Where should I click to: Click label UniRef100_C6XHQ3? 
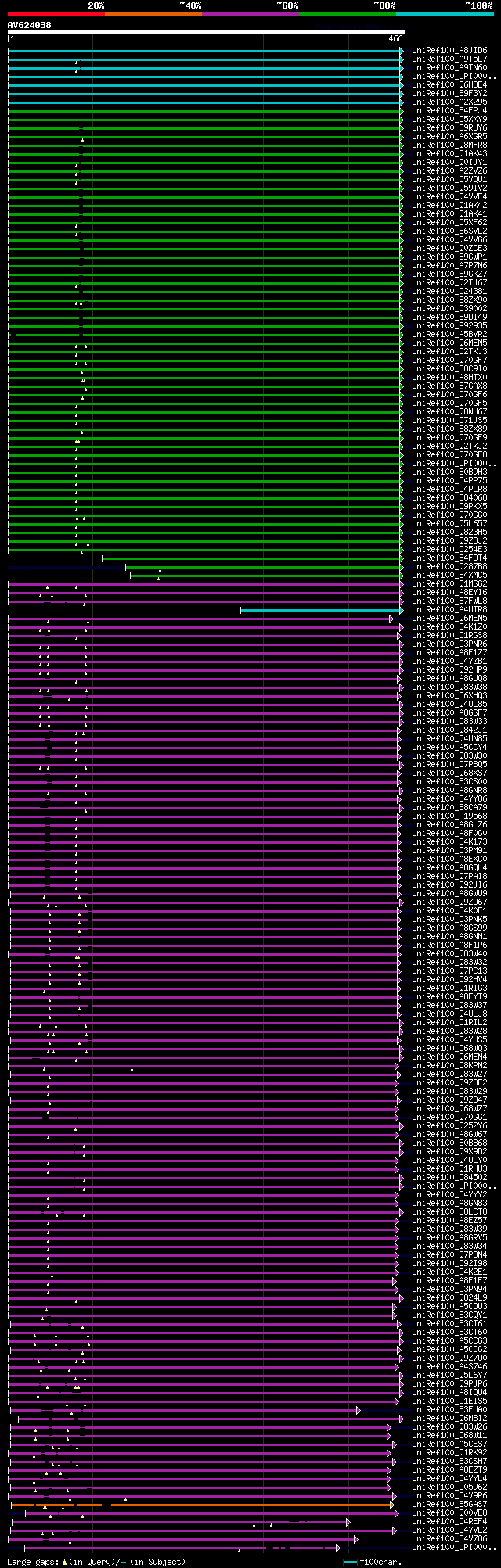tap(449, 695)
